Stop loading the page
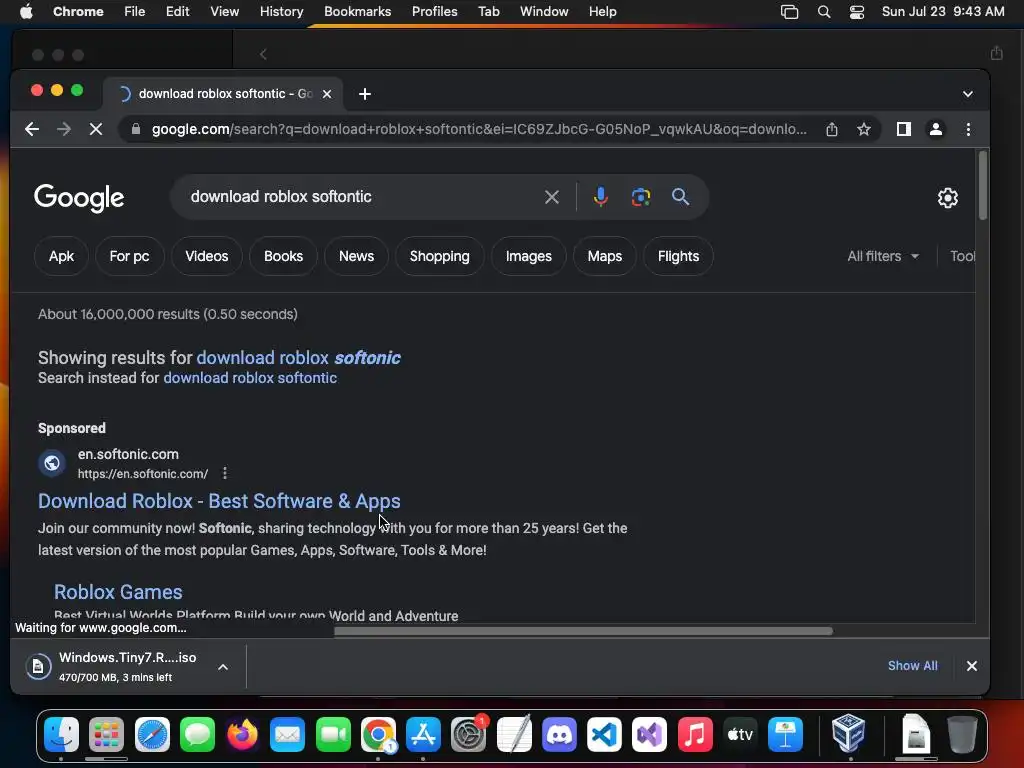 [96, 129]
